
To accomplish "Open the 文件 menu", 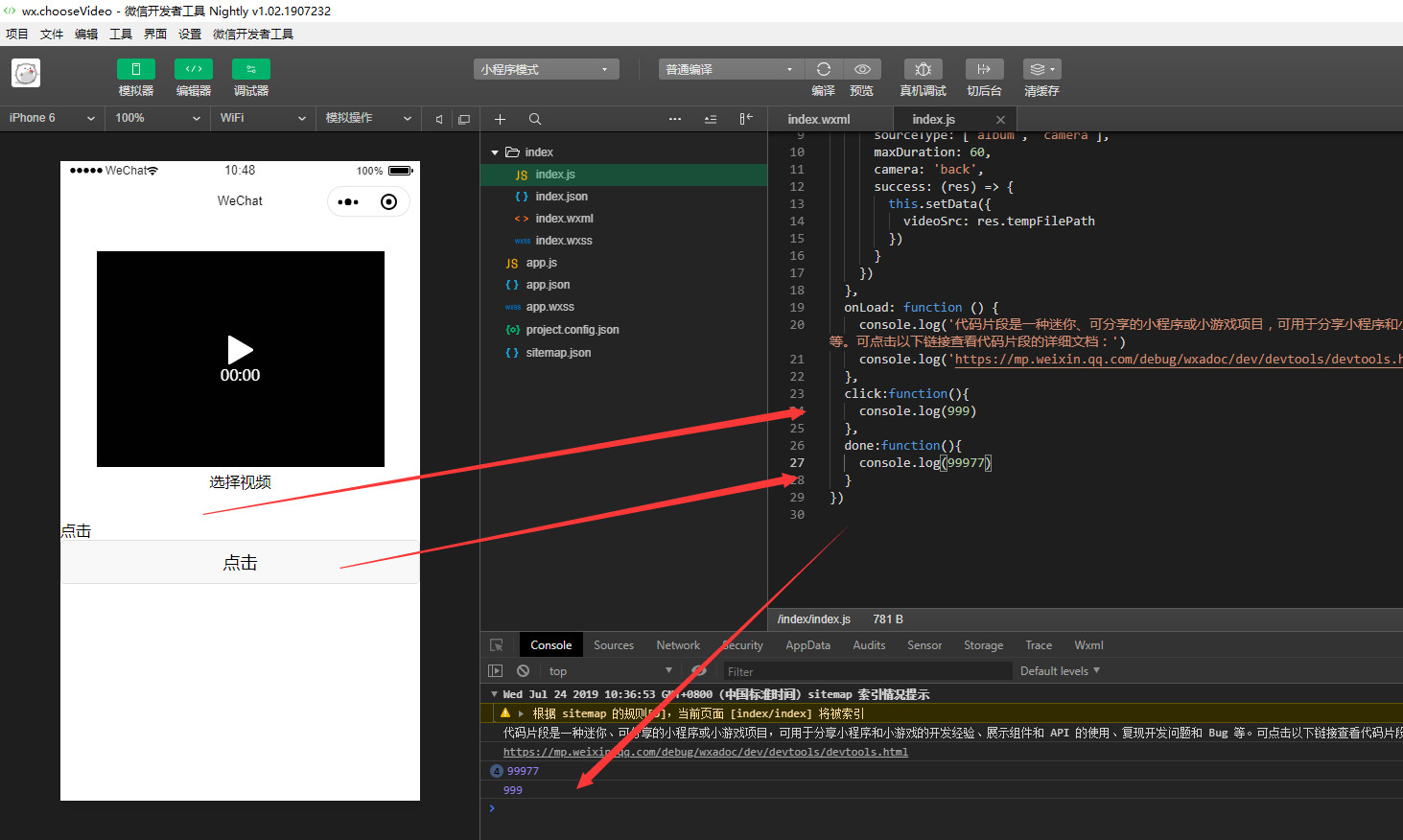I will click(x=52, y=34).
